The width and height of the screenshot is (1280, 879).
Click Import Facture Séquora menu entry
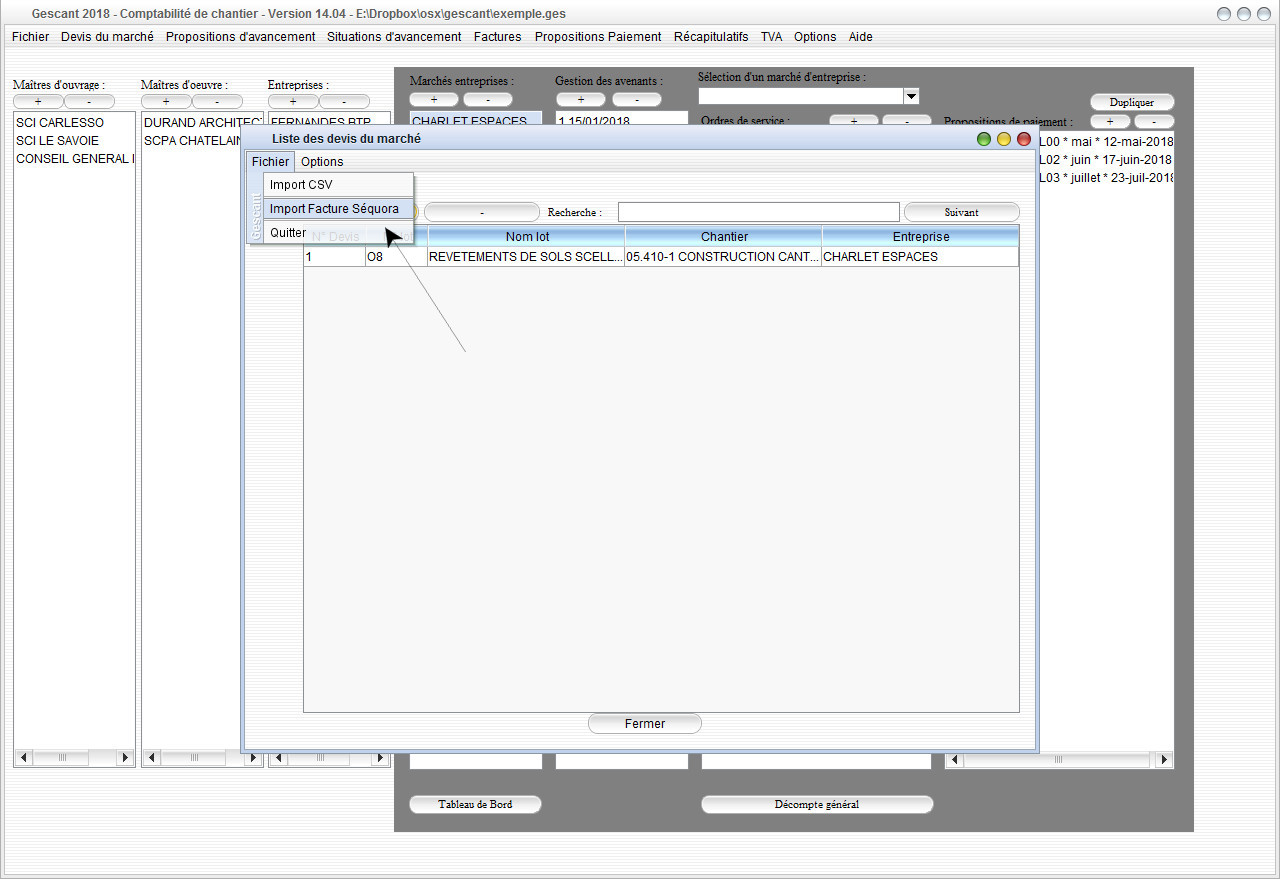[x=334, y=209]
